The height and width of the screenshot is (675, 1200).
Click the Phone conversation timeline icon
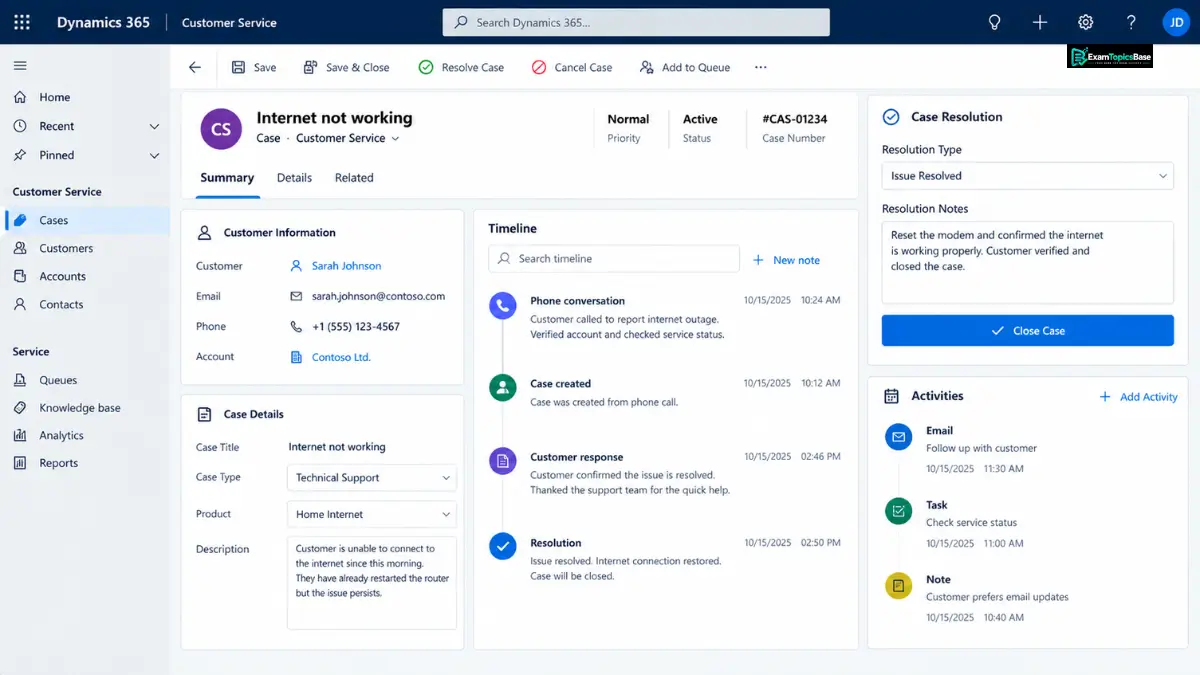click(502, 306)
